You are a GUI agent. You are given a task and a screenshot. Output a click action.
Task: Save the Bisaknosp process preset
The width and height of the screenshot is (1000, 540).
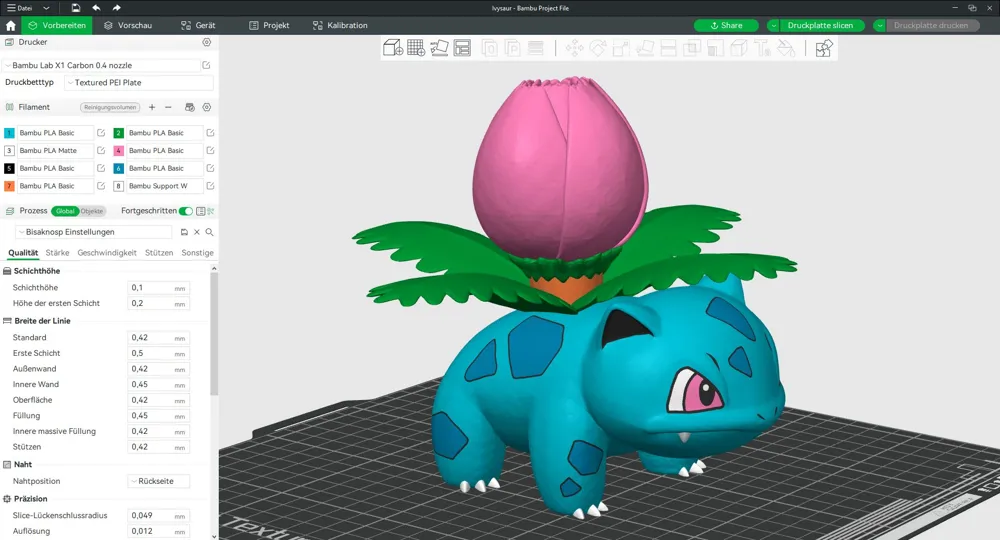point(184,232)
